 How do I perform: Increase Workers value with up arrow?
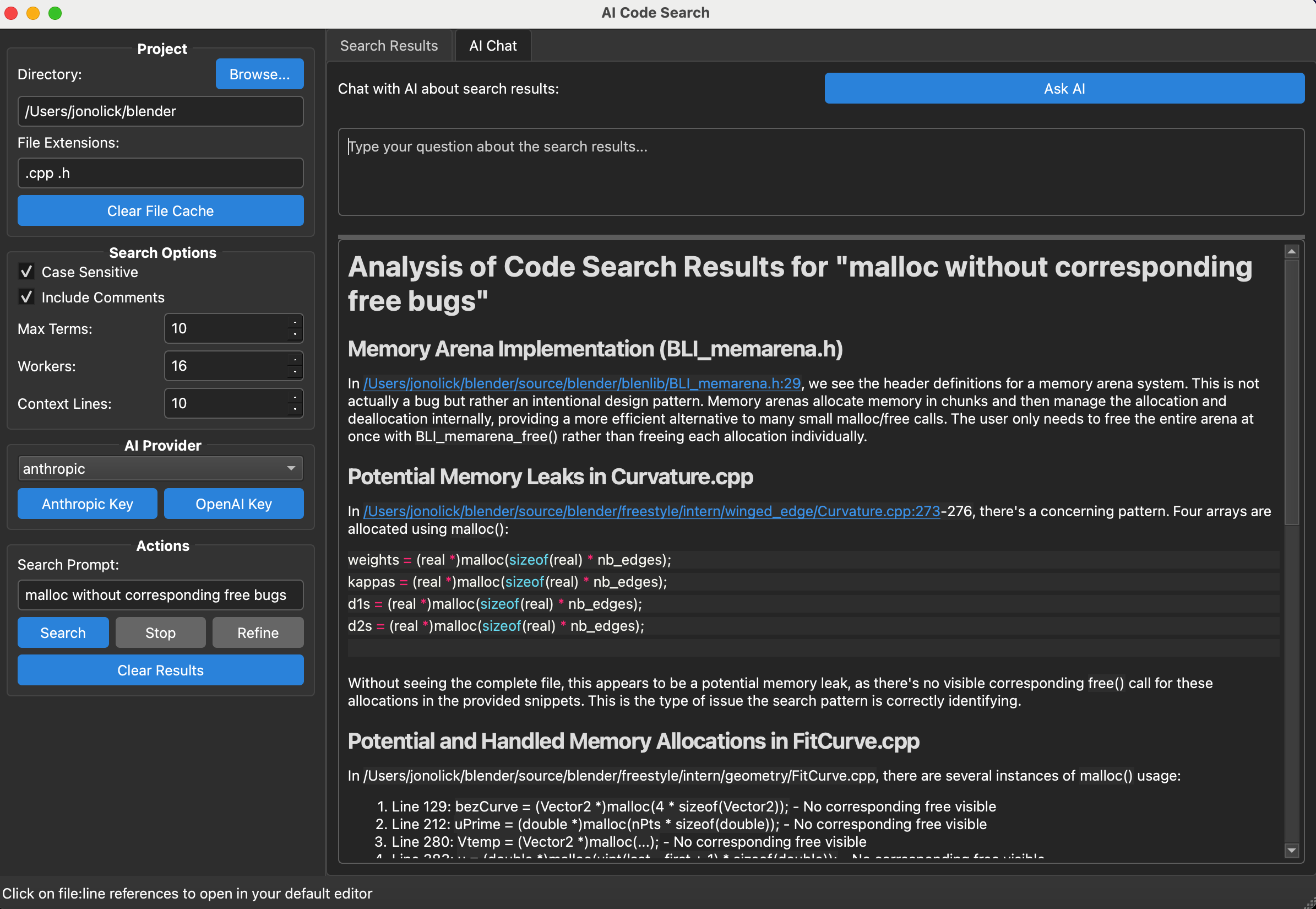295,360
